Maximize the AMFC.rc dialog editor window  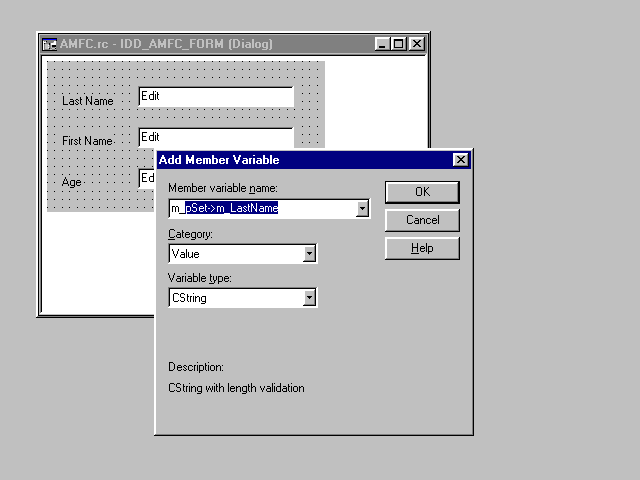tap(399, 44)
